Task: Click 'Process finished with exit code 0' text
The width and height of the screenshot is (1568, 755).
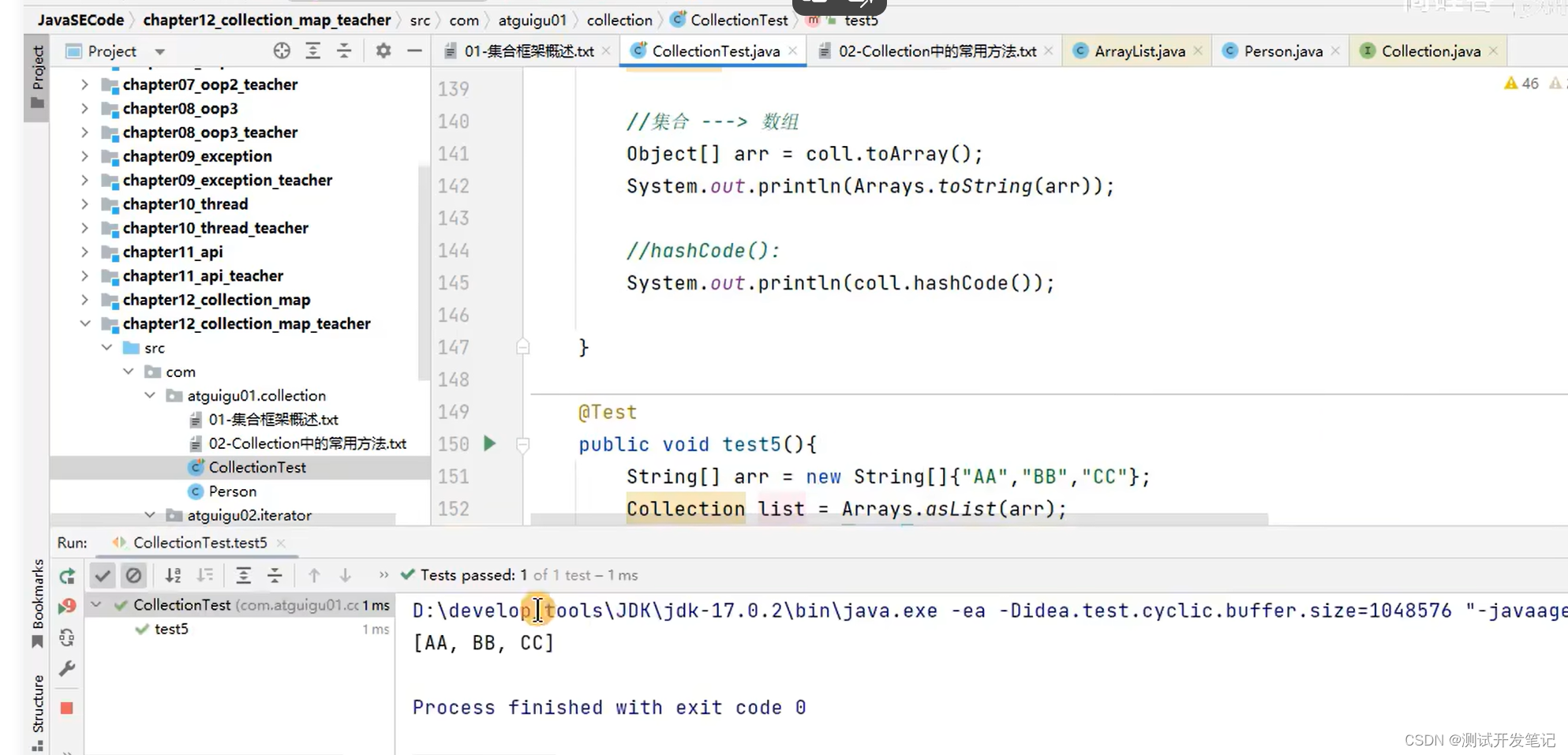Action: pyautogui.click(x=609, y=708)
